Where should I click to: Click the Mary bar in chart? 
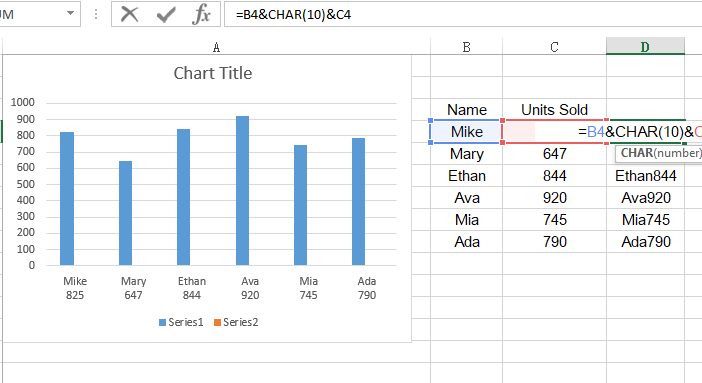point(125,213)
